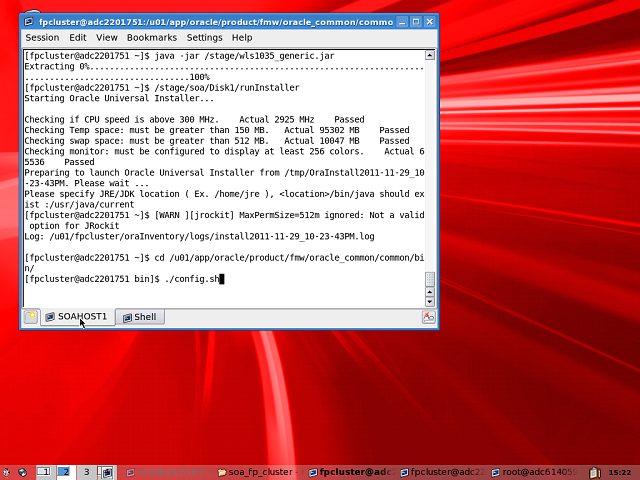Click the terminal scrollbar up arrow at top
Image resolution: width=640 pixels, height=480 pixels.
point(430,55)
